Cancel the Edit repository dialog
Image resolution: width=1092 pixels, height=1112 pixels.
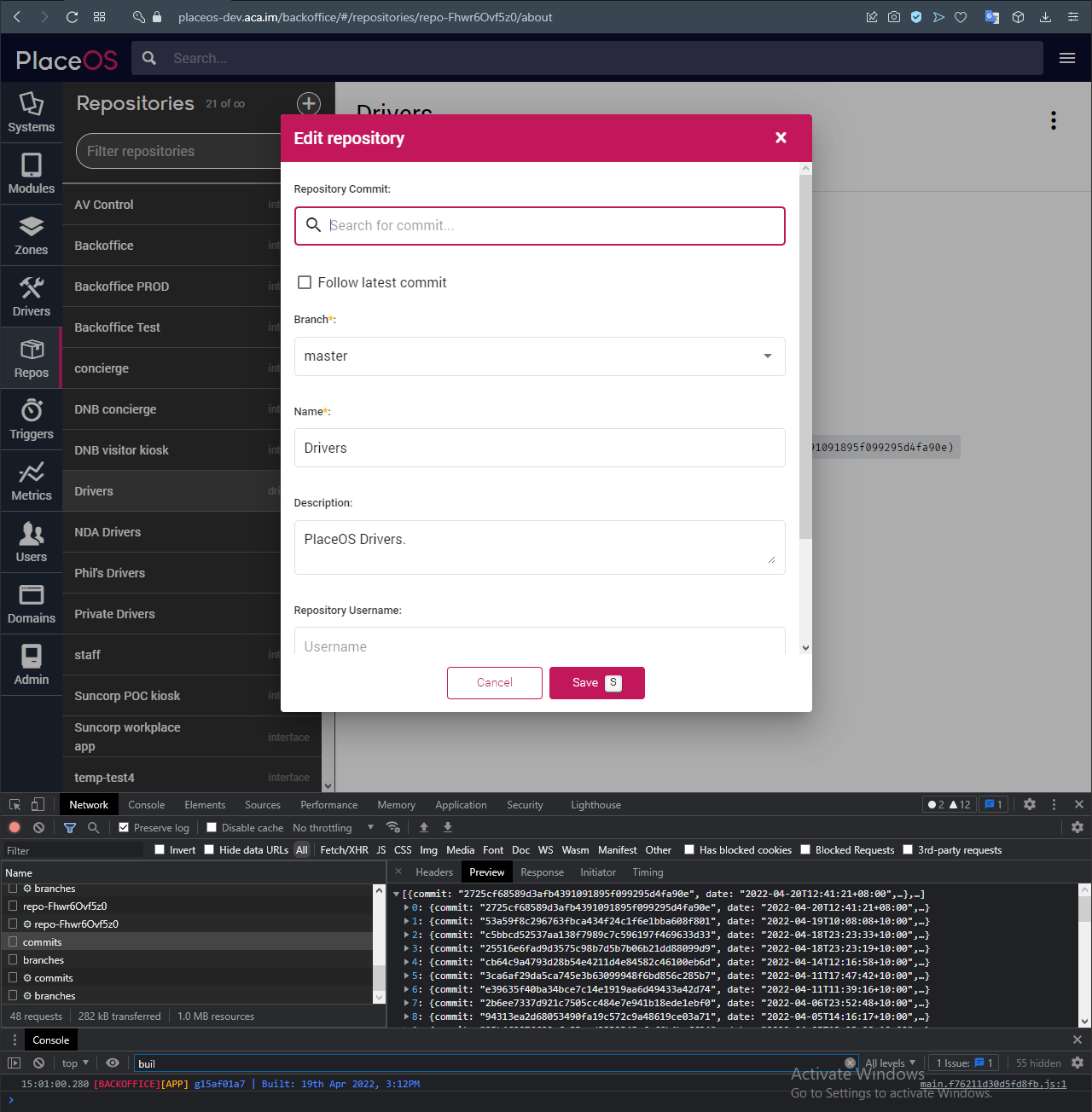(494, 682)
